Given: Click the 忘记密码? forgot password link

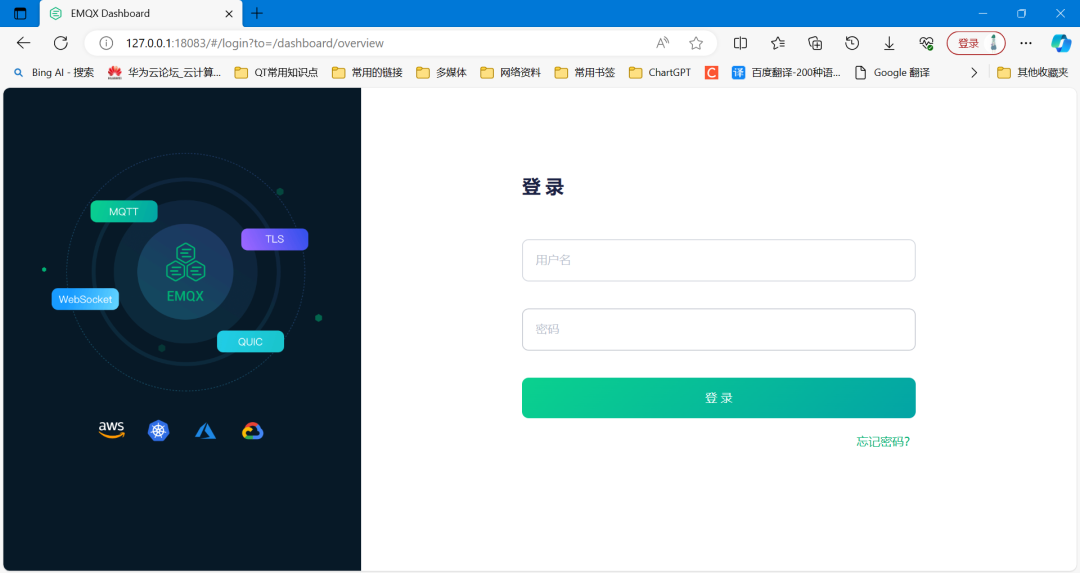Looking at the screenshot, I should pyautogui.click(x=882, y=441).
